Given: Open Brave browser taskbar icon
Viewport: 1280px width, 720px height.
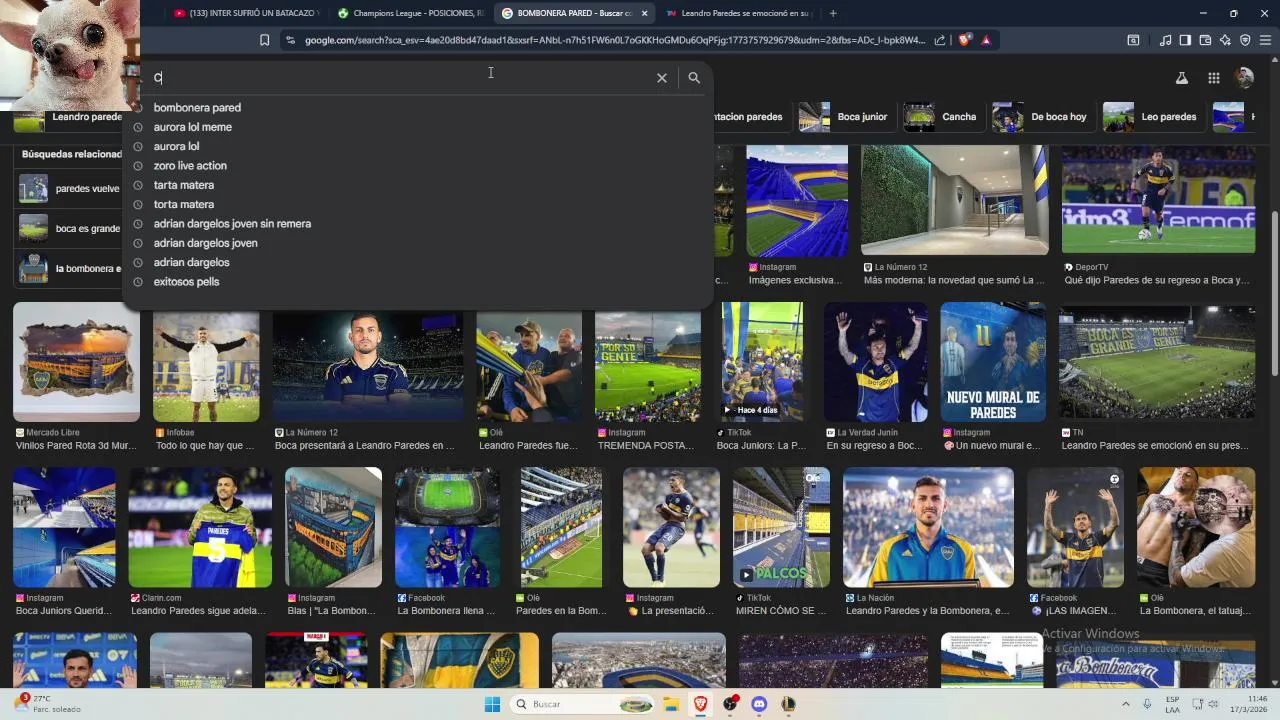Looking at the screenshot, I should point(701,704).
